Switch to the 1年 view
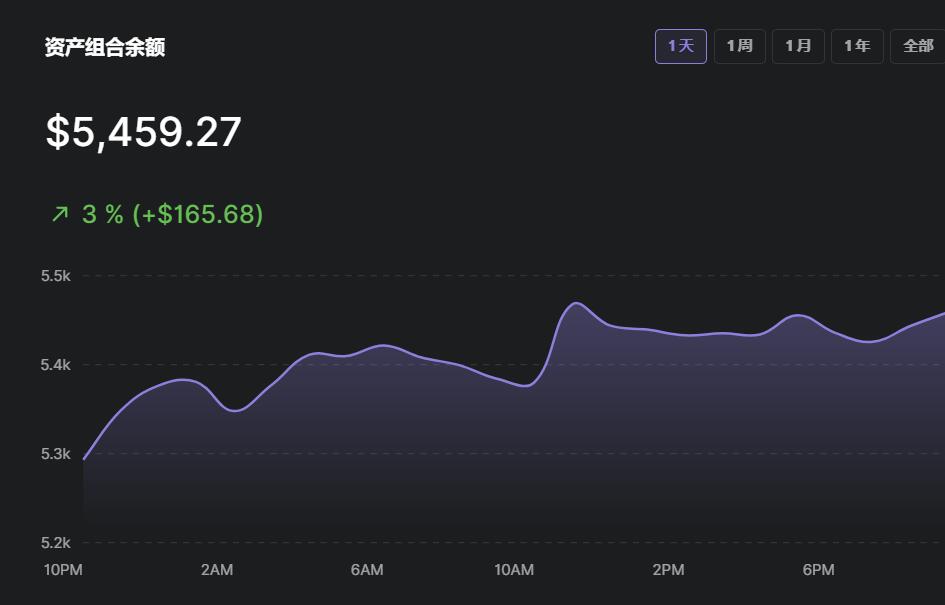Image resolution: width=945 pixels, height=605 pixels. point(857,46)
